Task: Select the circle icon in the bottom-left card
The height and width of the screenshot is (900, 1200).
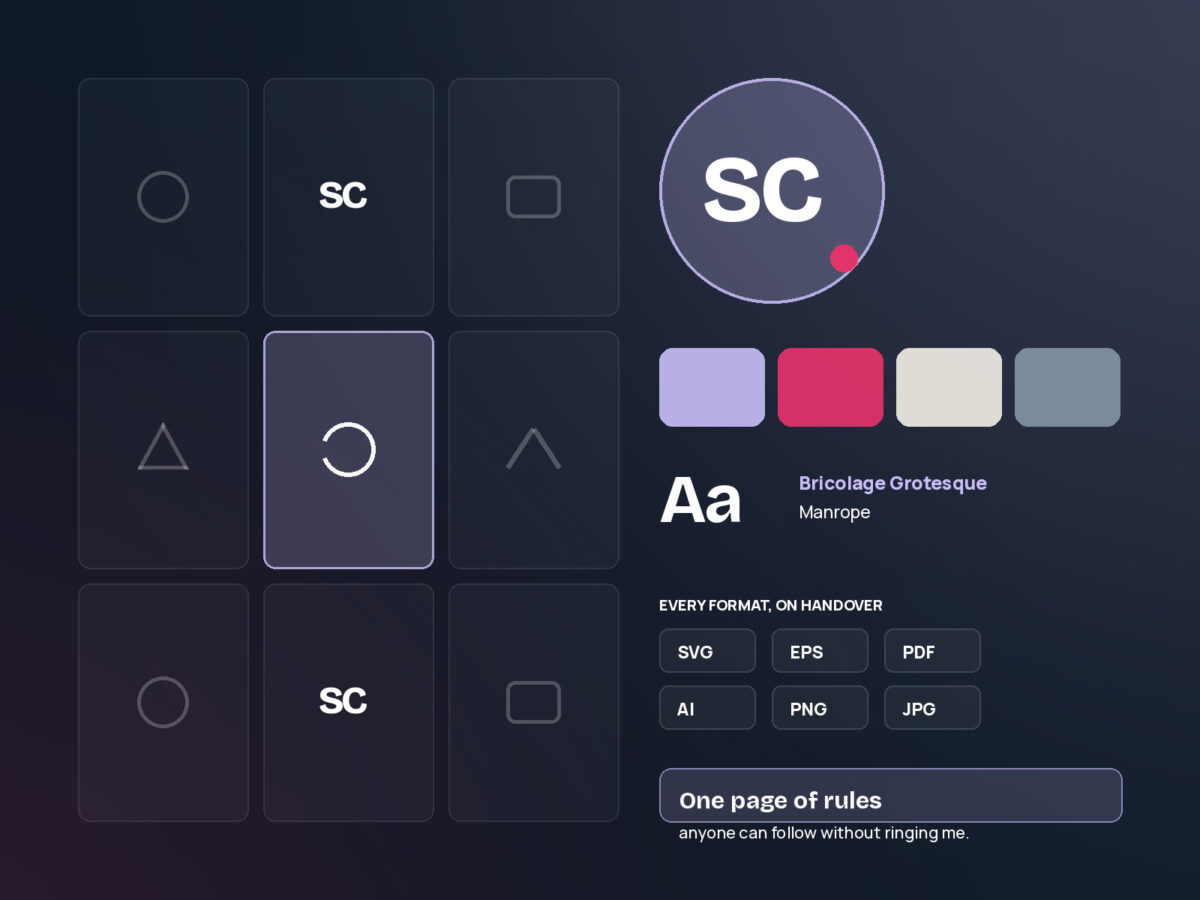Action: point(163,702)
